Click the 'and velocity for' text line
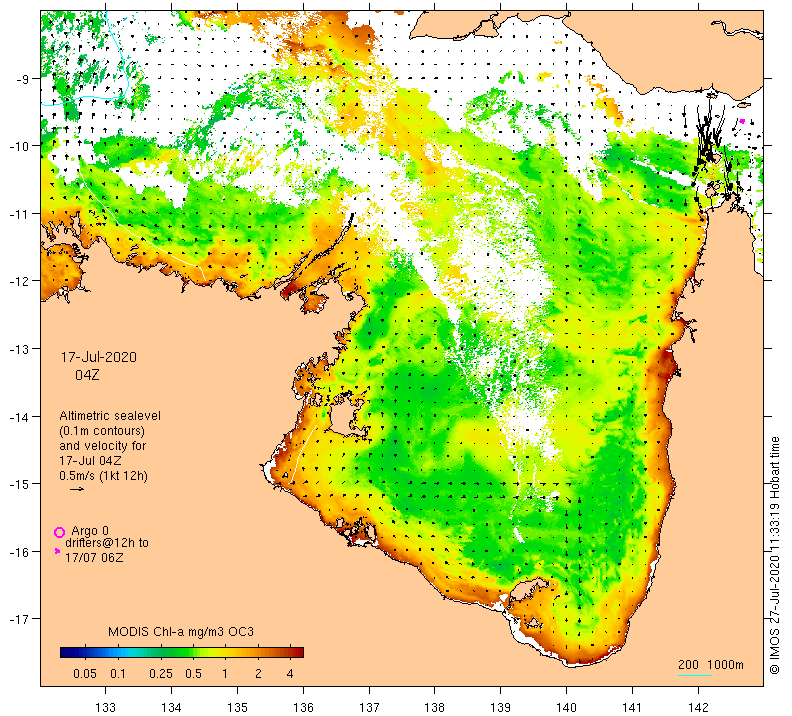Image resolution: width=792 pixels, height=716 pixels. tap(103, 446)
